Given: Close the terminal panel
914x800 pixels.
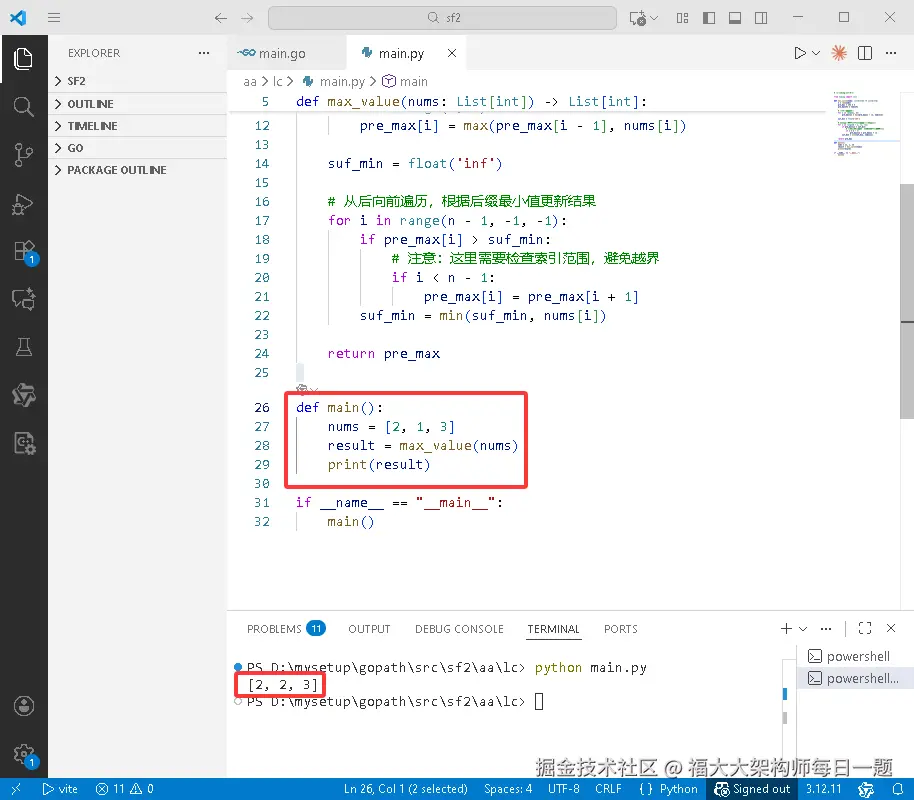Looking at the screenshot, I should [891, 628].
